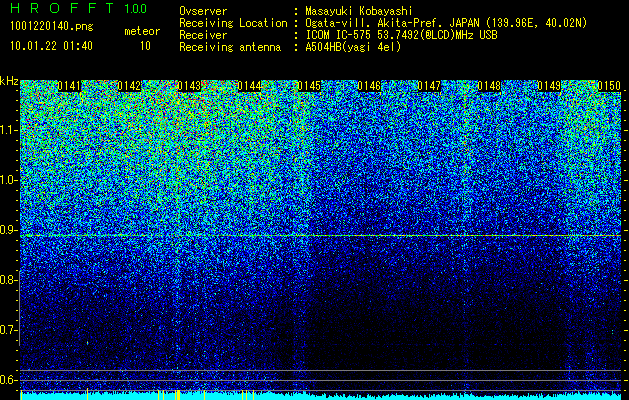Click the date stamp 10.01.22 01:40
The width and height of the screenshot is (629, 400).
51,46
